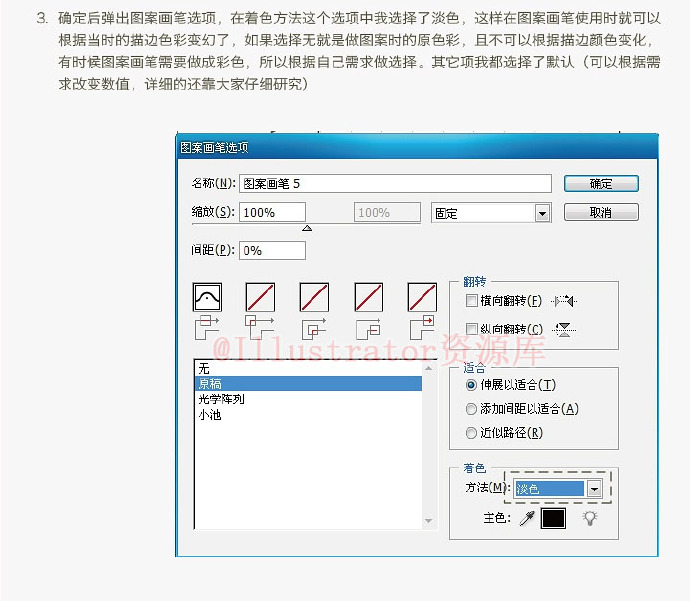Pick key color with eyedropper icon
The height and width of the screenshot is (601, 690).
pyautogui.click(x=527, y=518)
